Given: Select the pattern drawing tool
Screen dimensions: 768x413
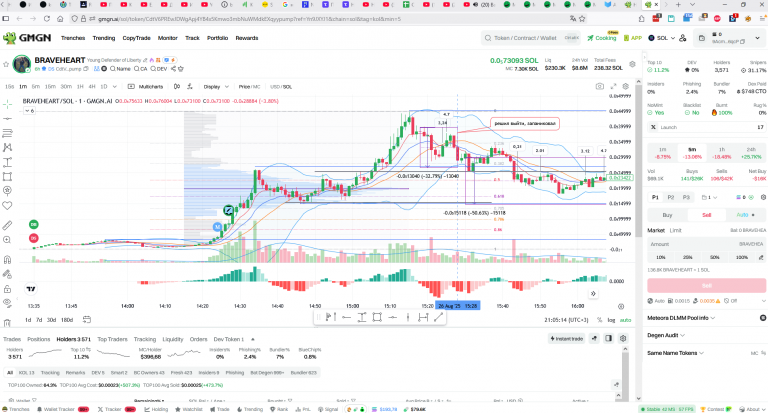Looking at the screenshot, I should coord(7,147).
